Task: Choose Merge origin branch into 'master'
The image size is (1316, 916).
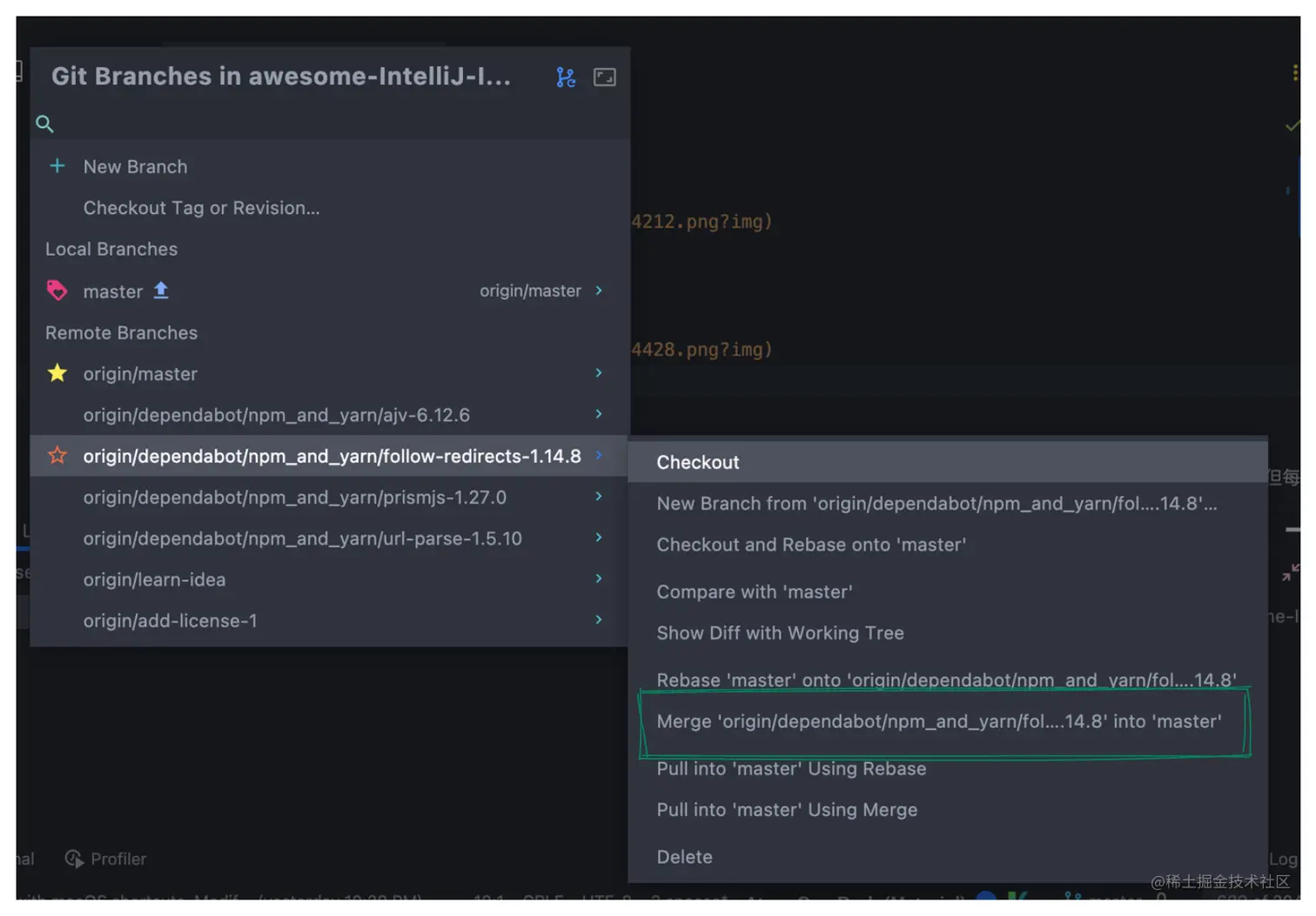Action: 948,721
